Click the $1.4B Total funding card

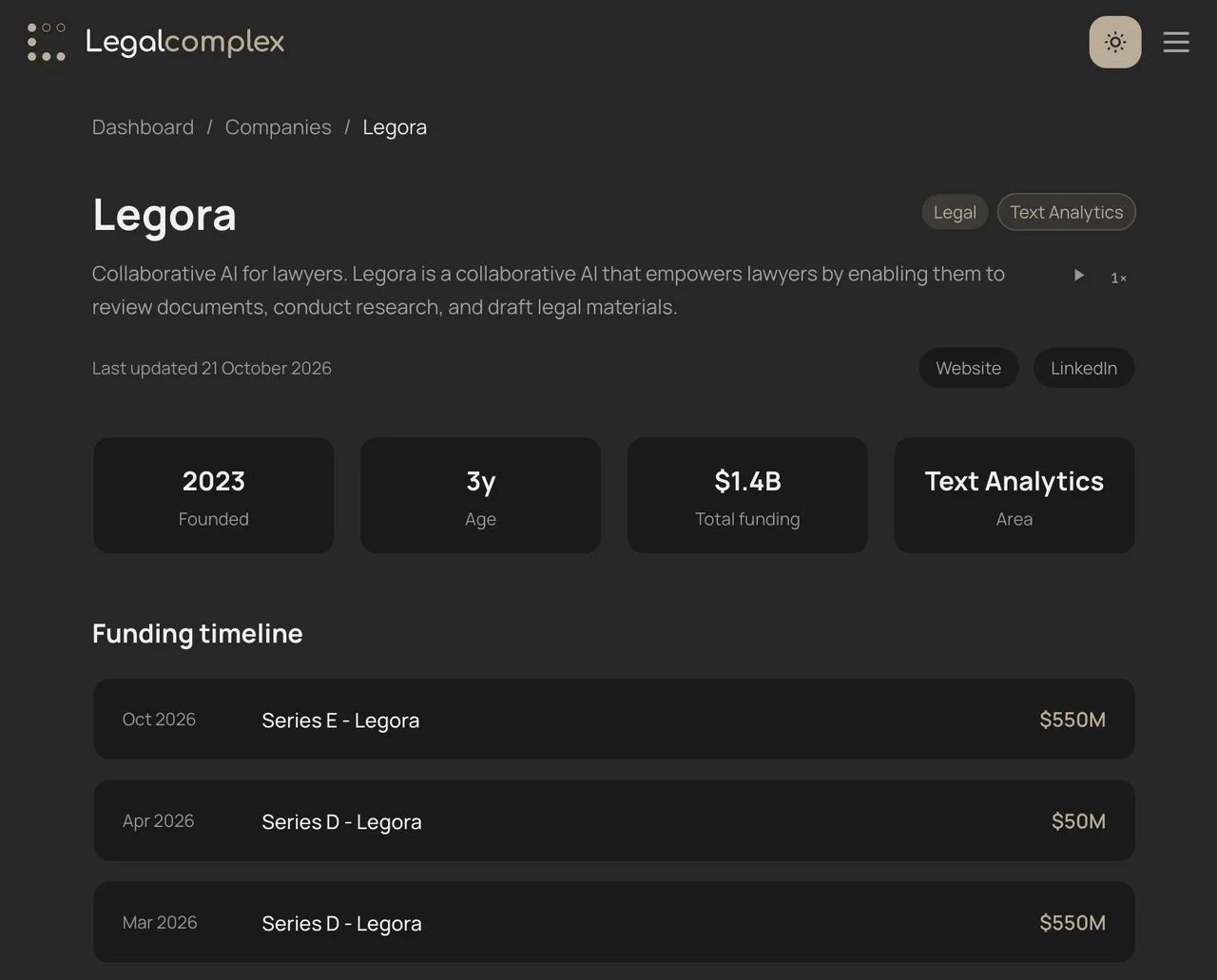(747, 495)
